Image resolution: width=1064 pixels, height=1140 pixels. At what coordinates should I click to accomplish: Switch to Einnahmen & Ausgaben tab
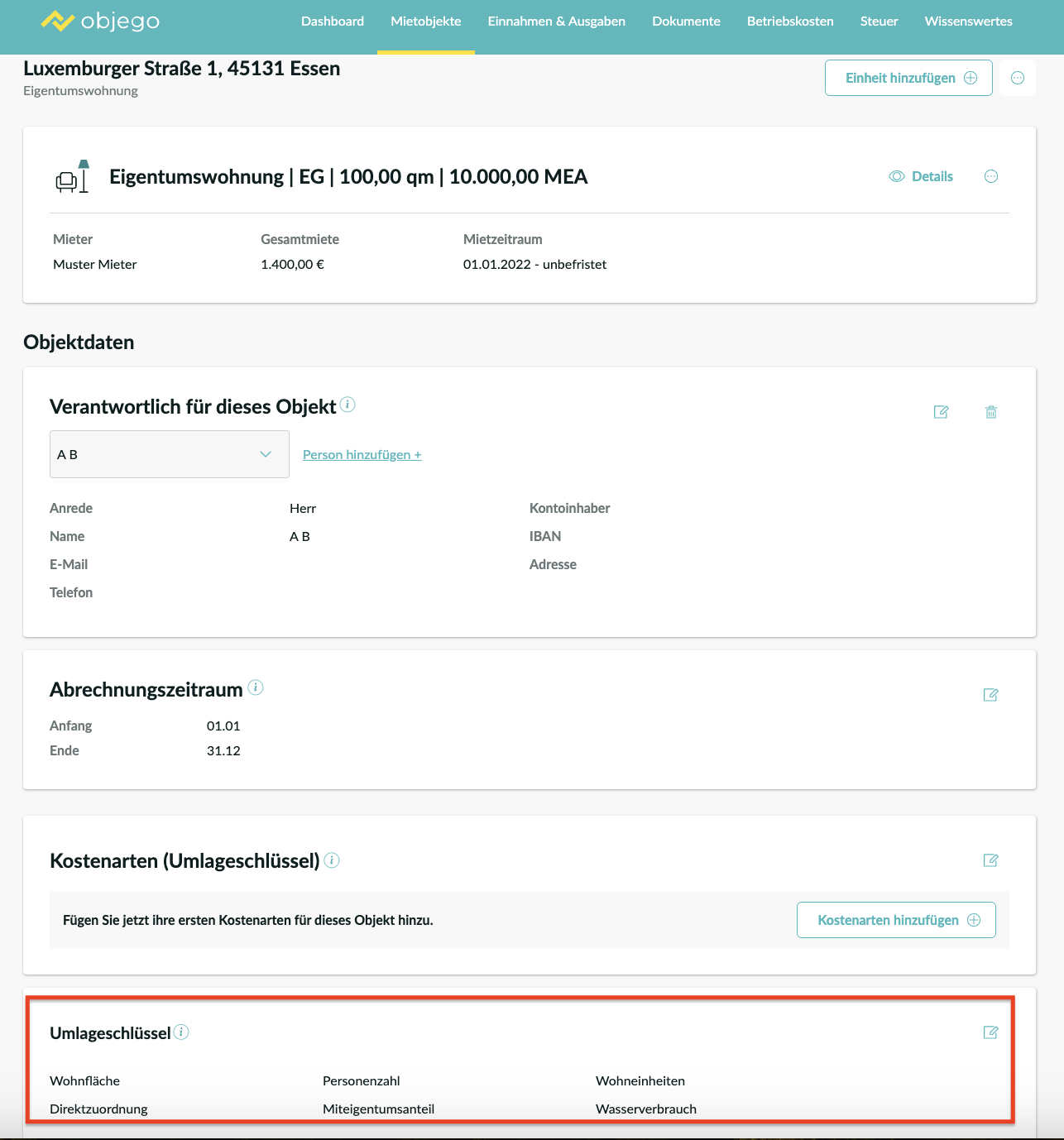pyautogui.click(x=556, y=22)
